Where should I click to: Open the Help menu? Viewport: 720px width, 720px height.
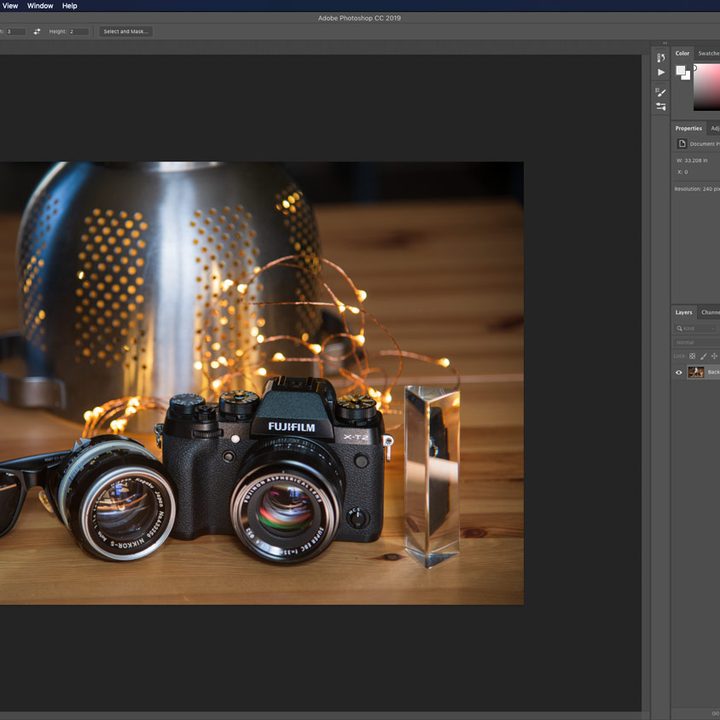click(x=69, y=6)
